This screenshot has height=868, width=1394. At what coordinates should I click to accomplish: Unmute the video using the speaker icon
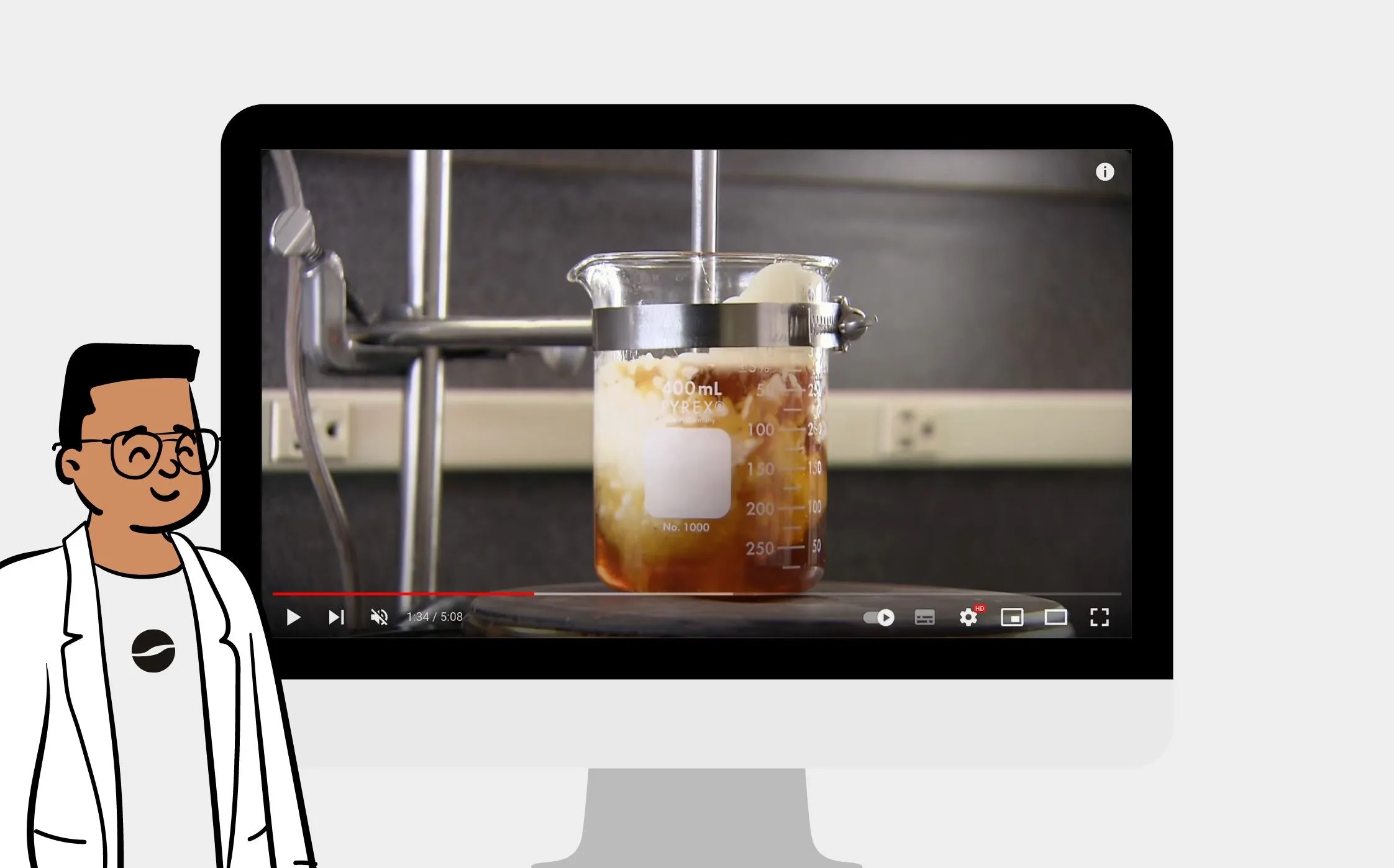pyautogui.click(x=379, y=617)
